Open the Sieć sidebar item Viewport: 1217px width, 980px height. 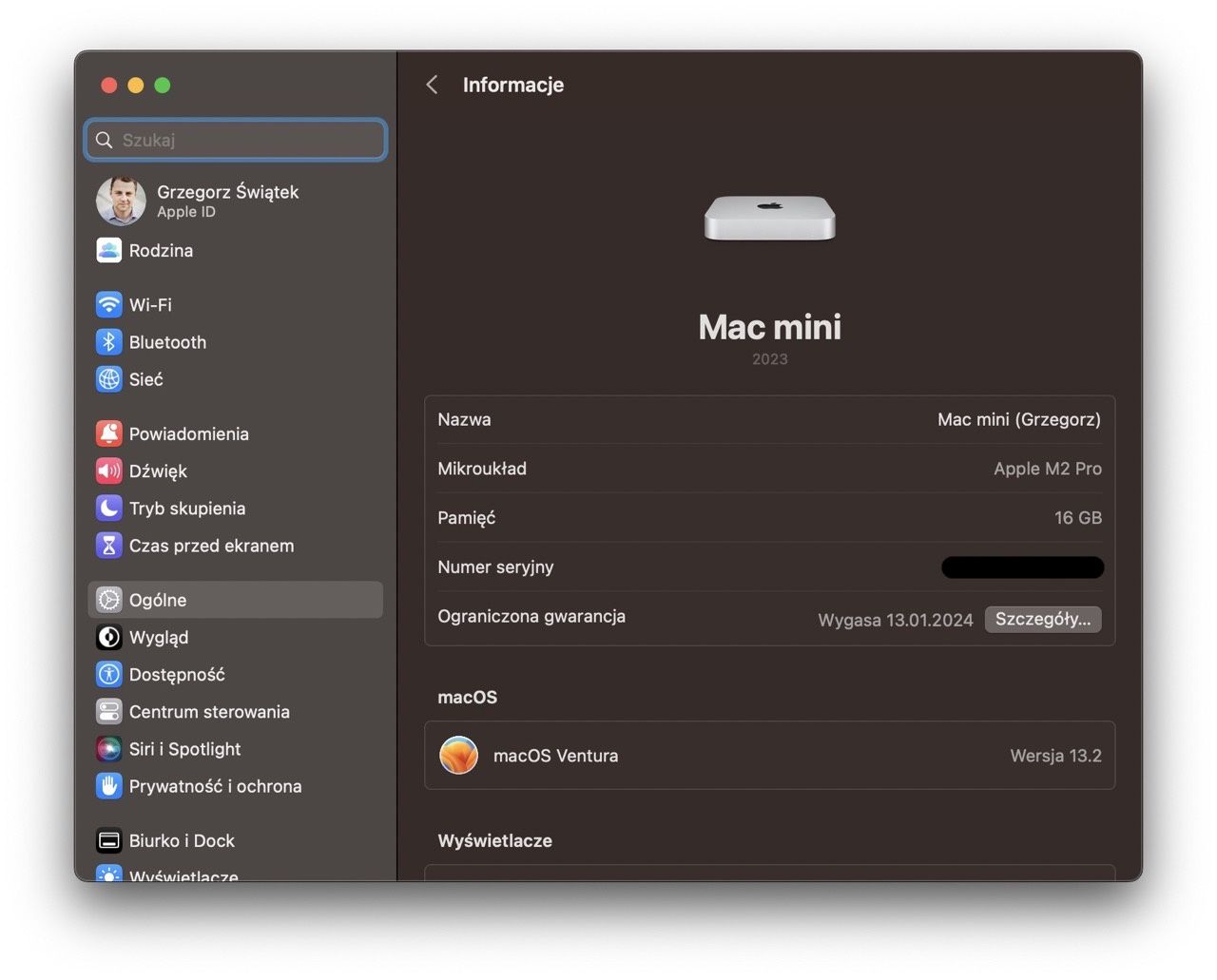tap(146, 379)
